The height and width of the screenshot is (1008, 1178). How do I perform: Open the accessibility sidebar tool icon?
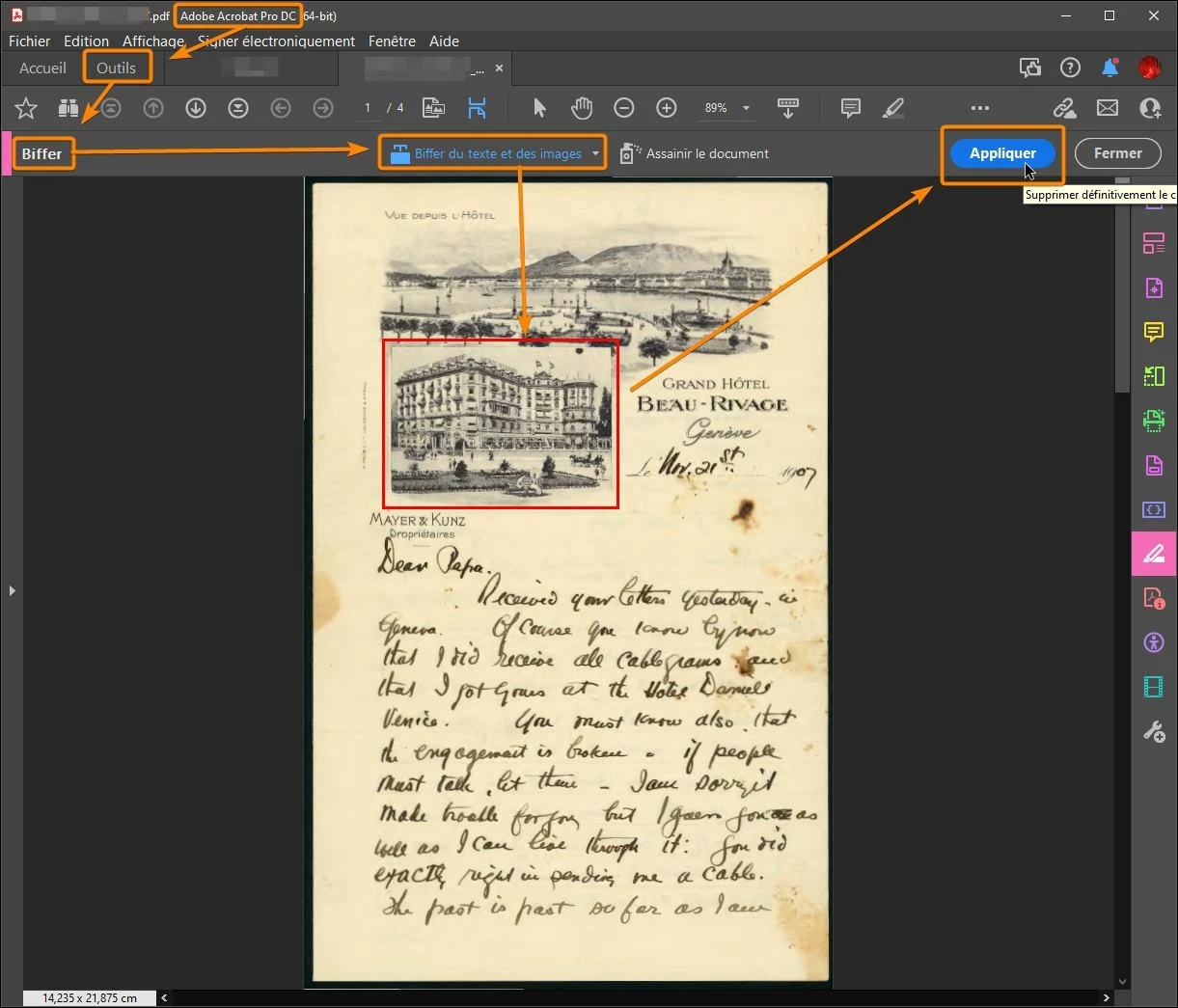click(x=1154, y=642)
